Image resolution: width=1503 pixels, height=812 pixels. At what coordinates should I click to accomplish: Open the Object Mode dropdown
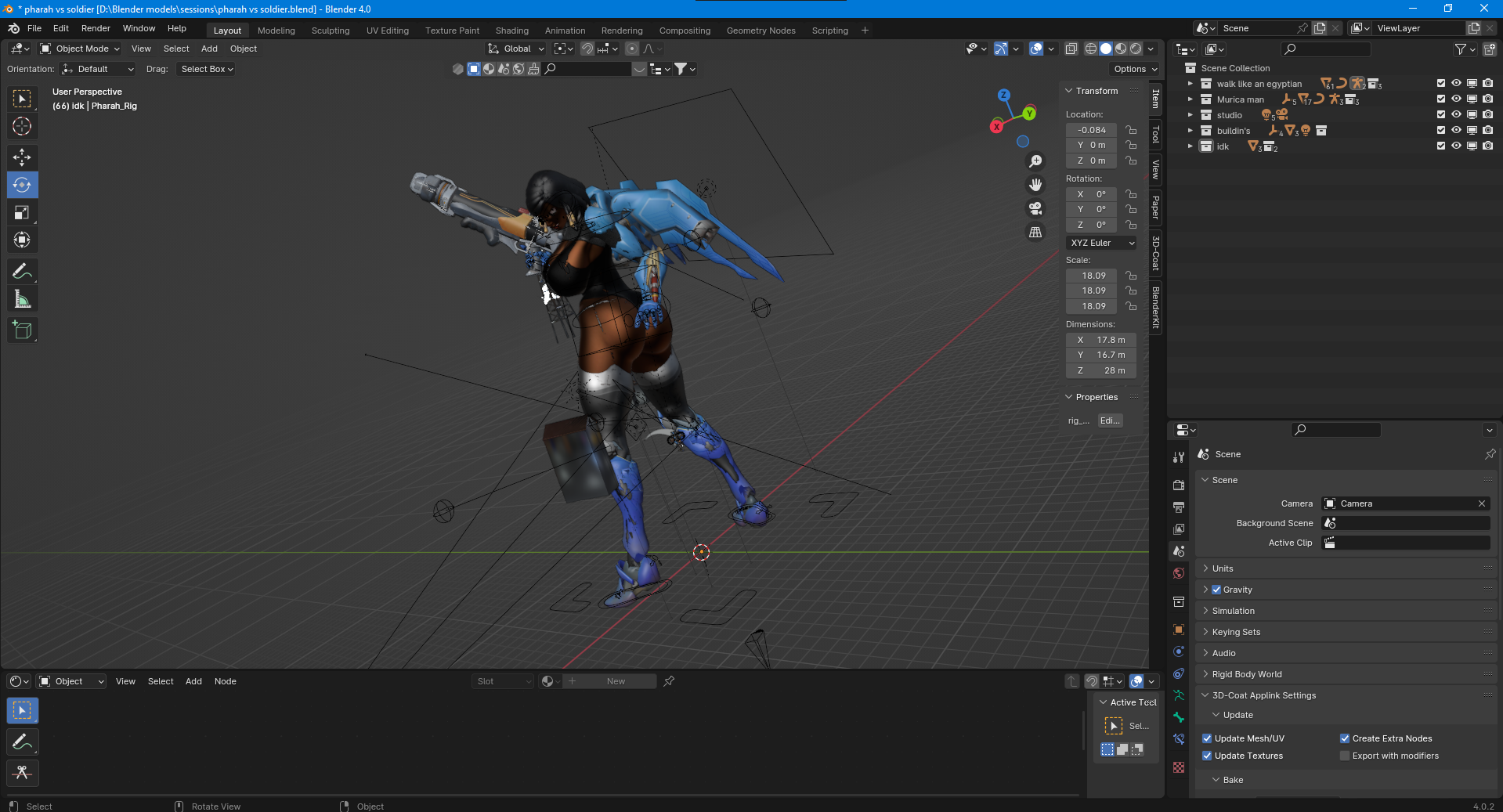coord(80,49)
